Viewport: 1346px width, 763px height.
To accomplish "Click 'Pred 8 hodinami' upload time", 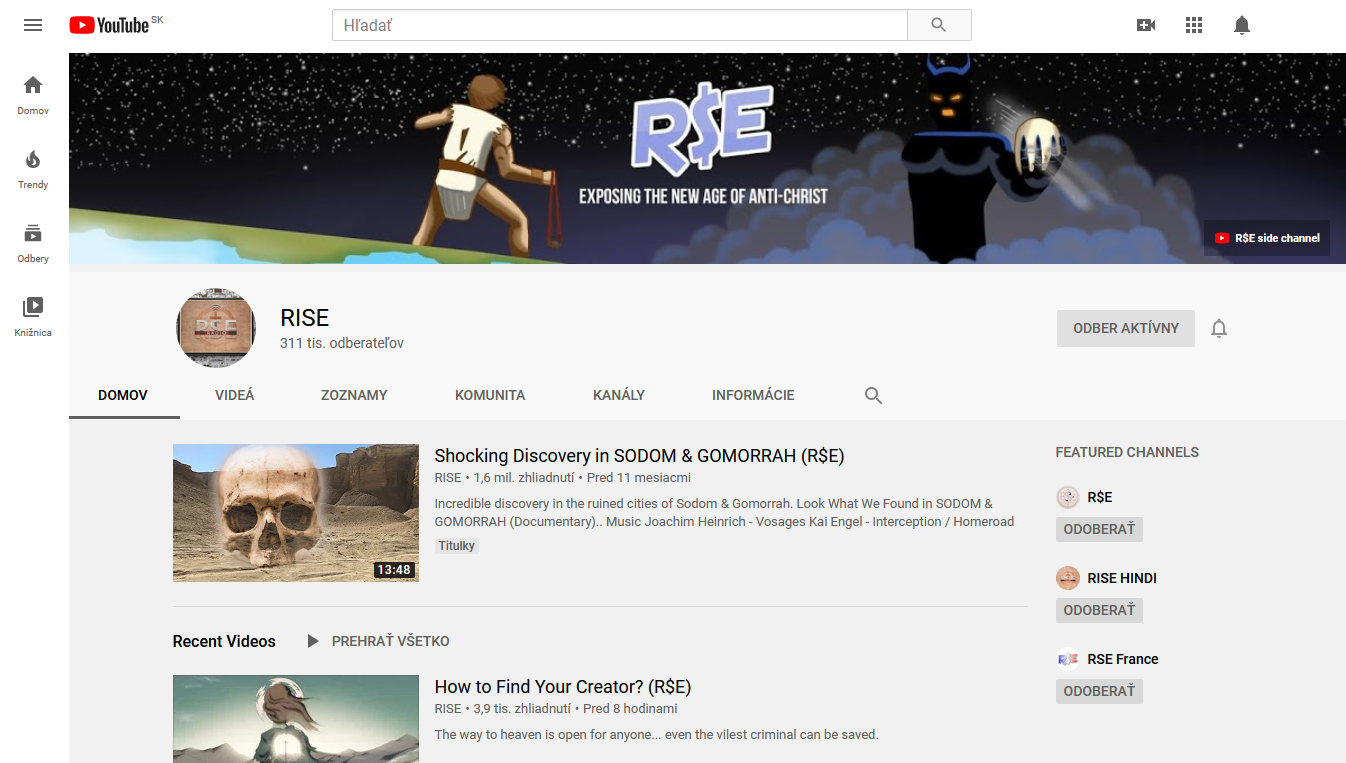I will tap(630, 709).
